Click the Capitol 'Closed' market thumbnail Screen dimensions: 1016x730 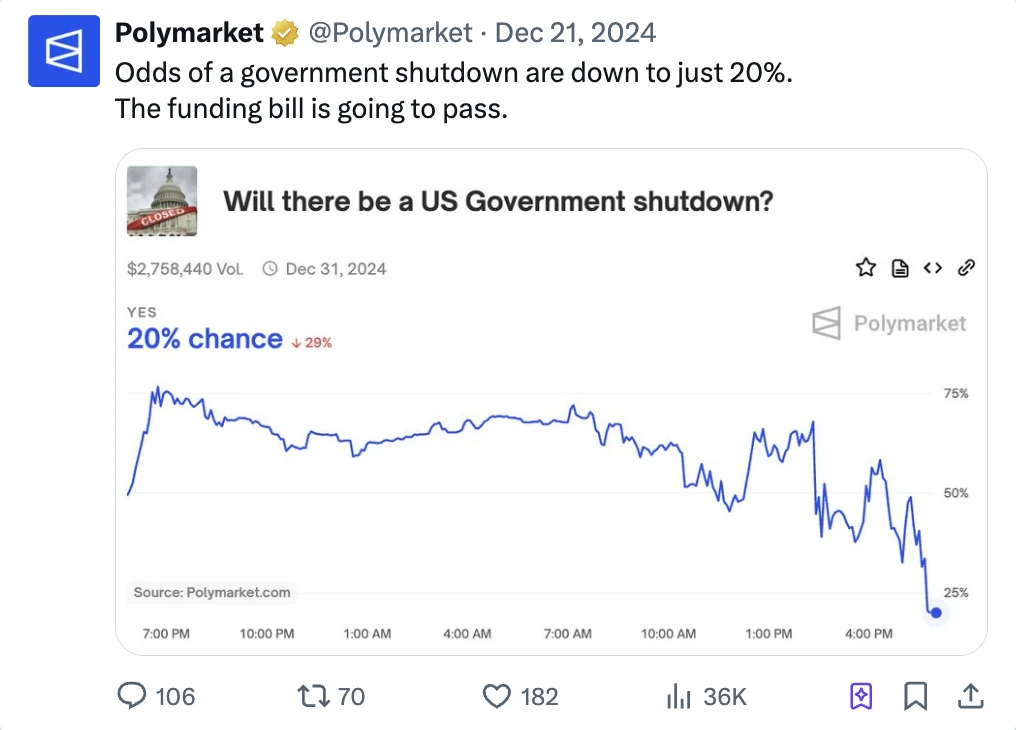point(162,201)
